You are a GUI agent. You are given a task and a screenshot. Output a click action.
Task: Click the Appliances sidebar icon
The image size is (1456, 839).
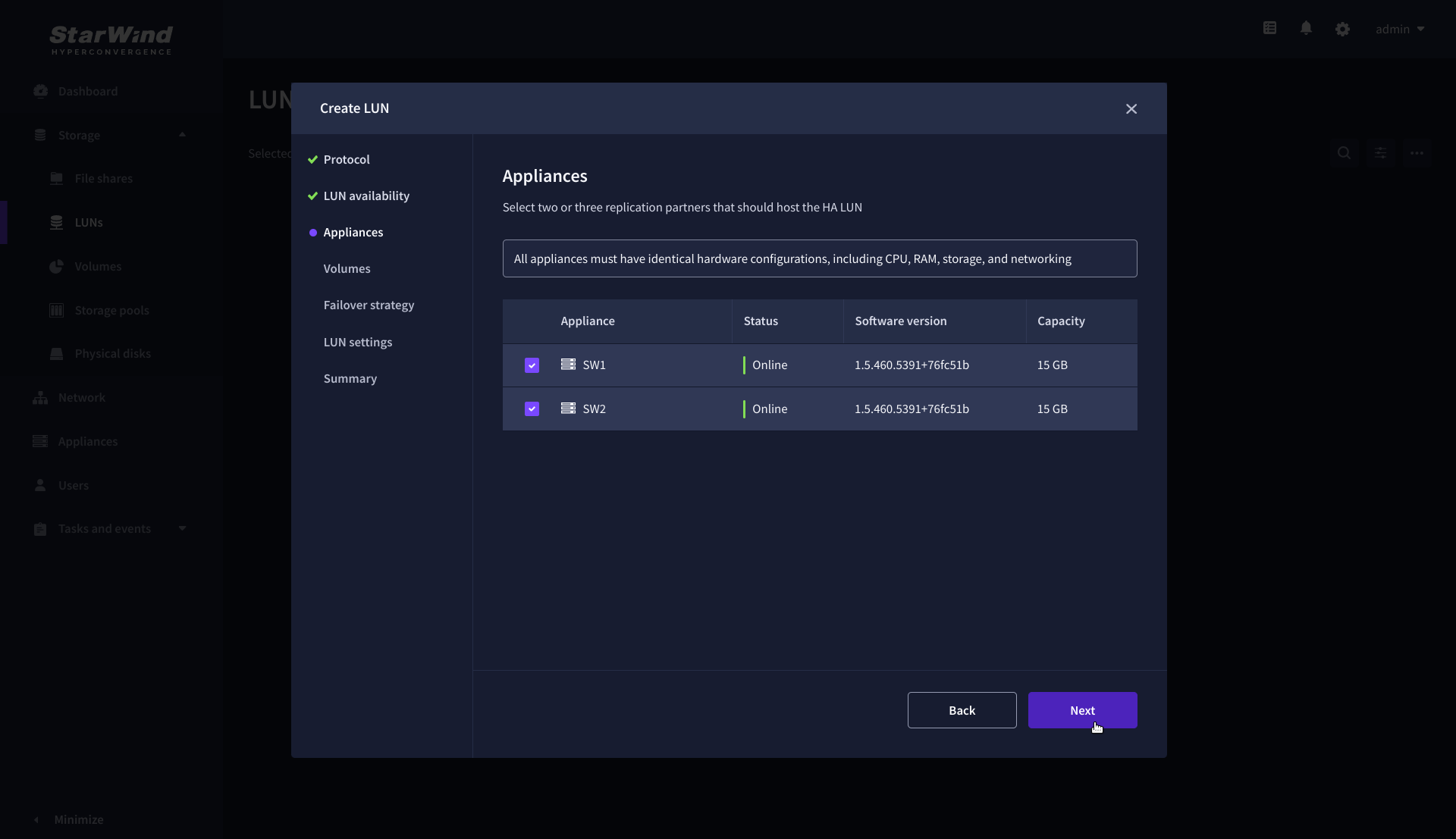(x=40, y=441)
